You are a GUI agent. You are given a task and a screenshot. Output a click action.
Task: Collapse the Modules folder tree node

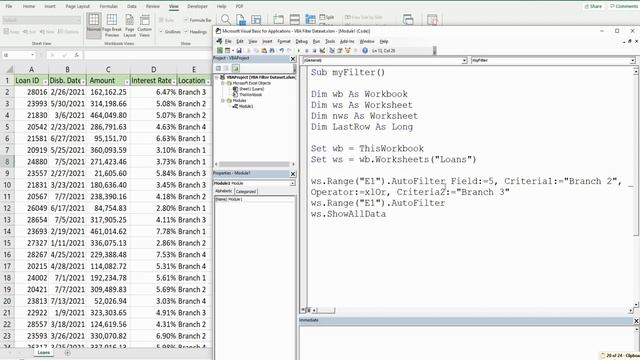point(223,100)
